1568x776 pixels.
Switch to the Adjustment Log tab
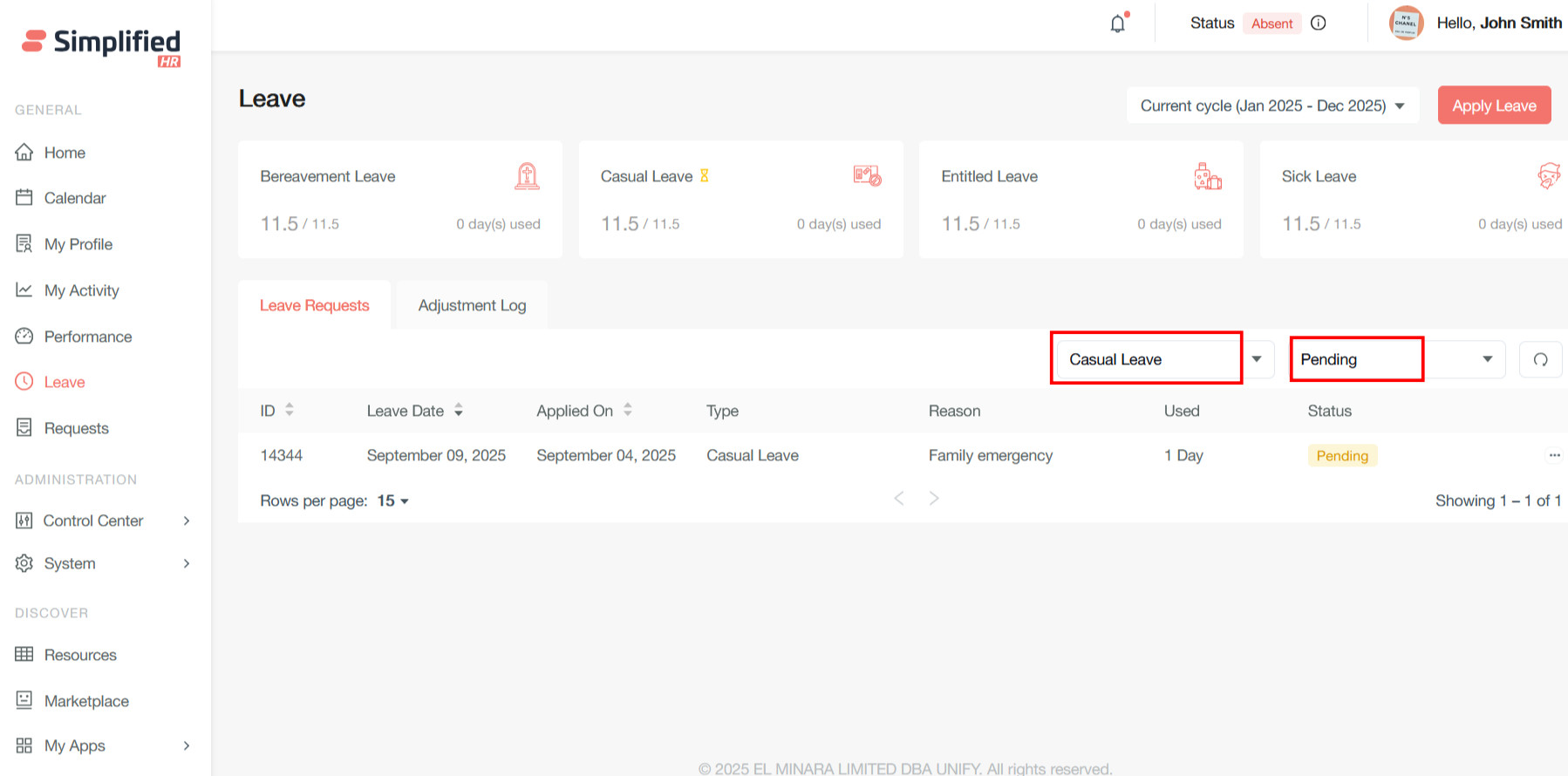(x=472, y=305)
